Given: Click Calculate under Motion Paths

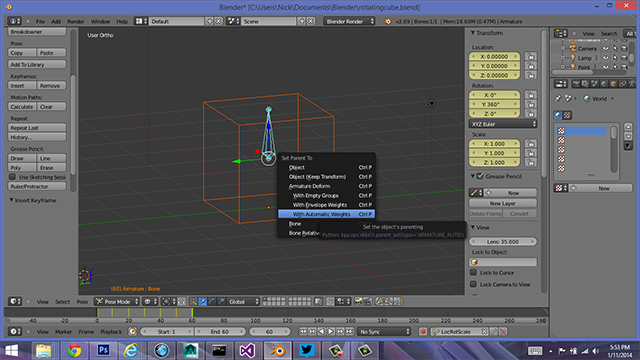Looking at the screenshot, I should point(22,107).
